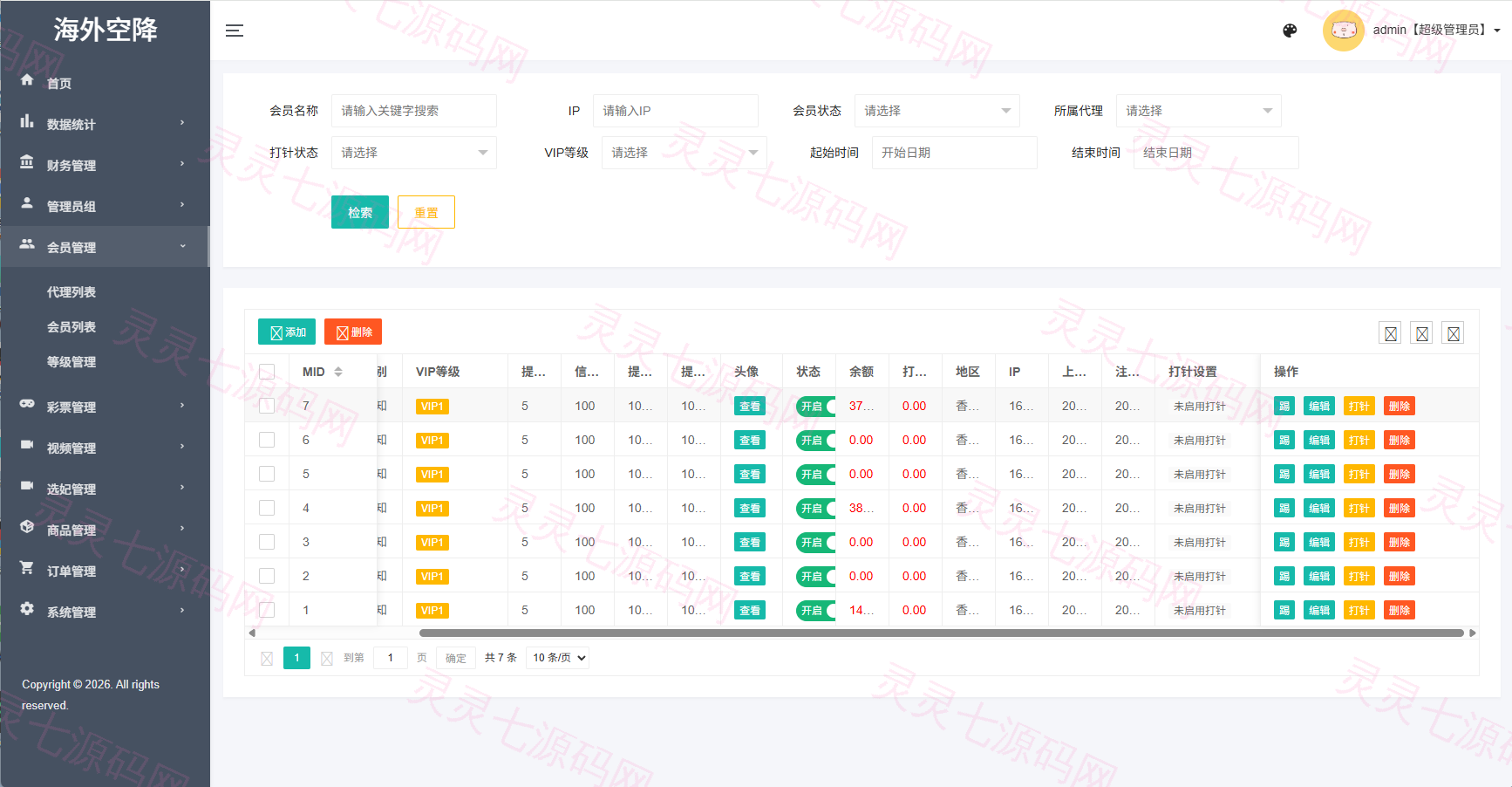The image size is (1512, 787).
Task: Toggle the 开启 status switch for MID 6
Action: pyautogui.click(x=816, y=441)
